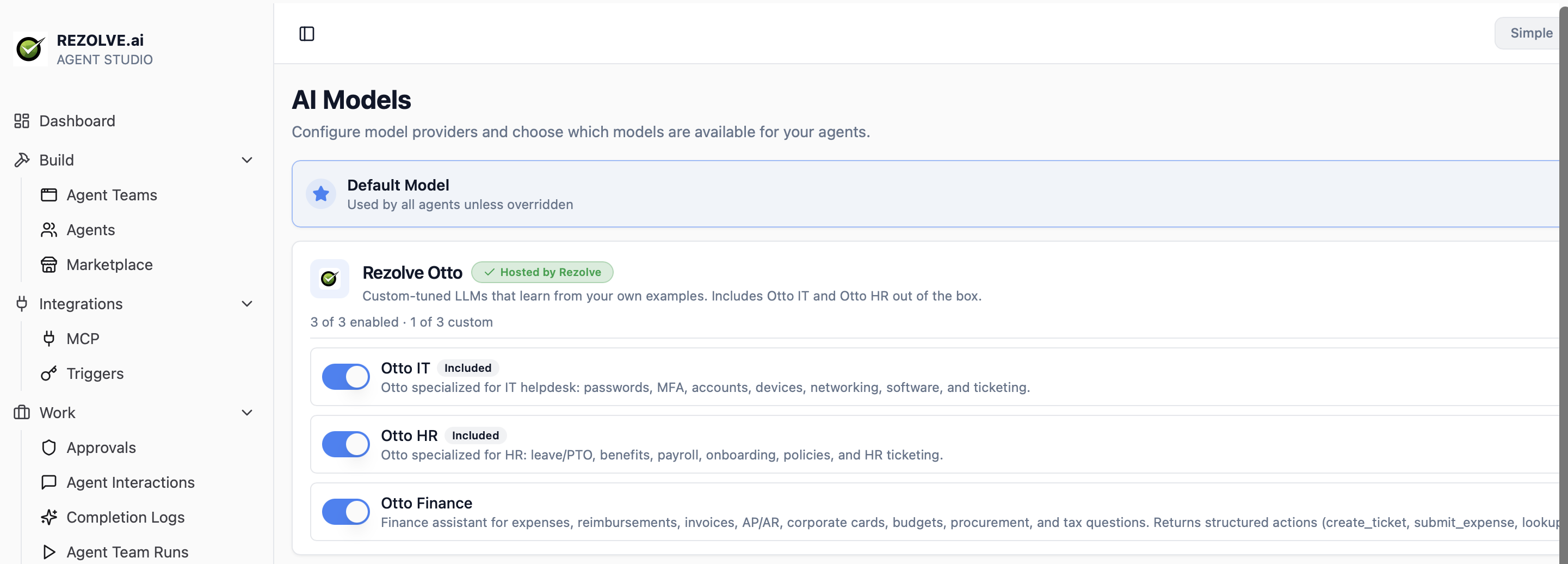This screenshot has height=564, width=1568.
Task: Click the Integrations section label
Action: (x=81, y=303)
